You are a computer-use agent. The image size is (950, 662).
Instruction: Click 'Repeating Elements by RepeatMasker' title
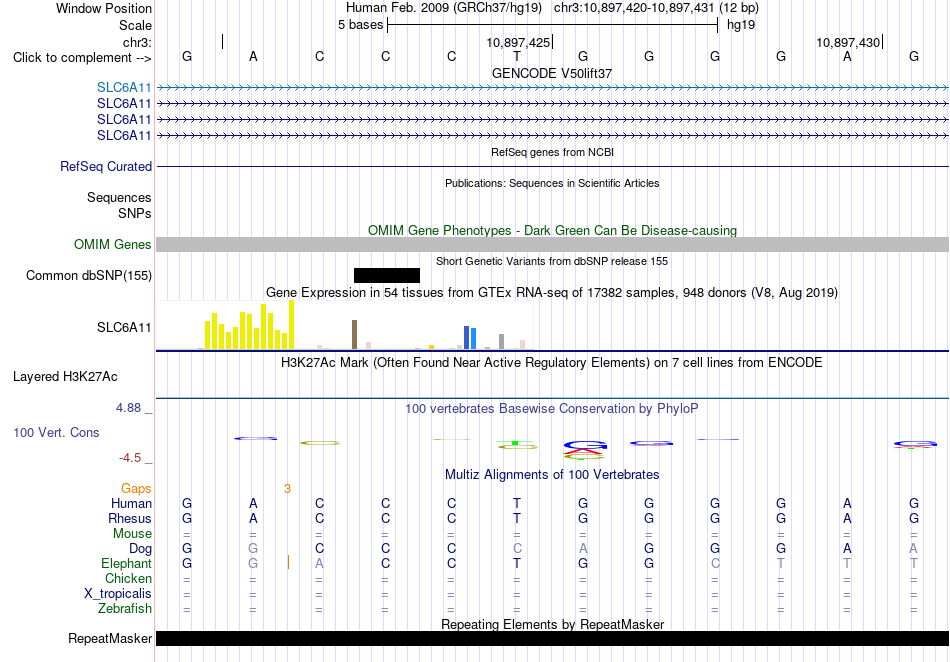[x=552, y=624]
